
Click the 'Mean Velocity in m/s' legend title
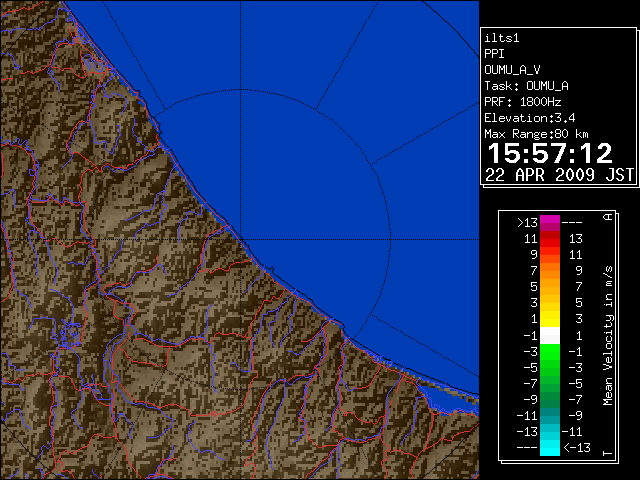pyautogui.click(x=608, y=335)
